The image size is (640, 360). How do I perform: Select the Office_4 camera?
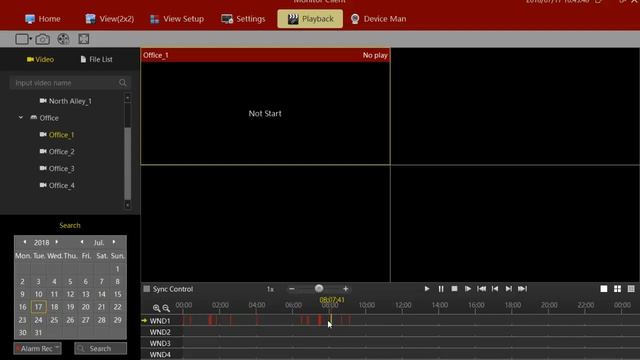click(x=57, y=185)
